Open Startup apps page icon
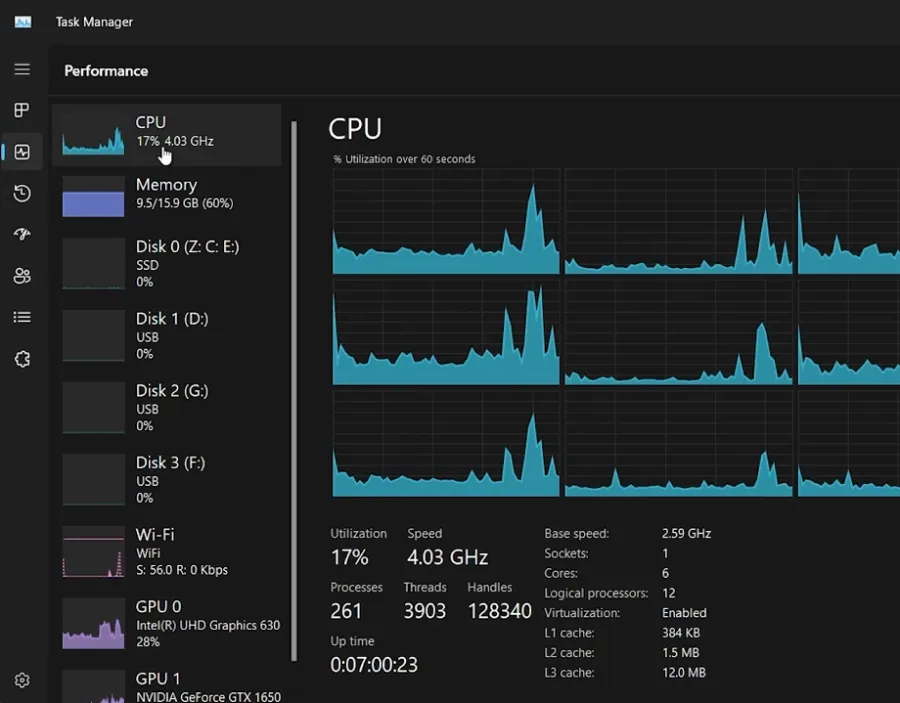 [x=22, y=235]
